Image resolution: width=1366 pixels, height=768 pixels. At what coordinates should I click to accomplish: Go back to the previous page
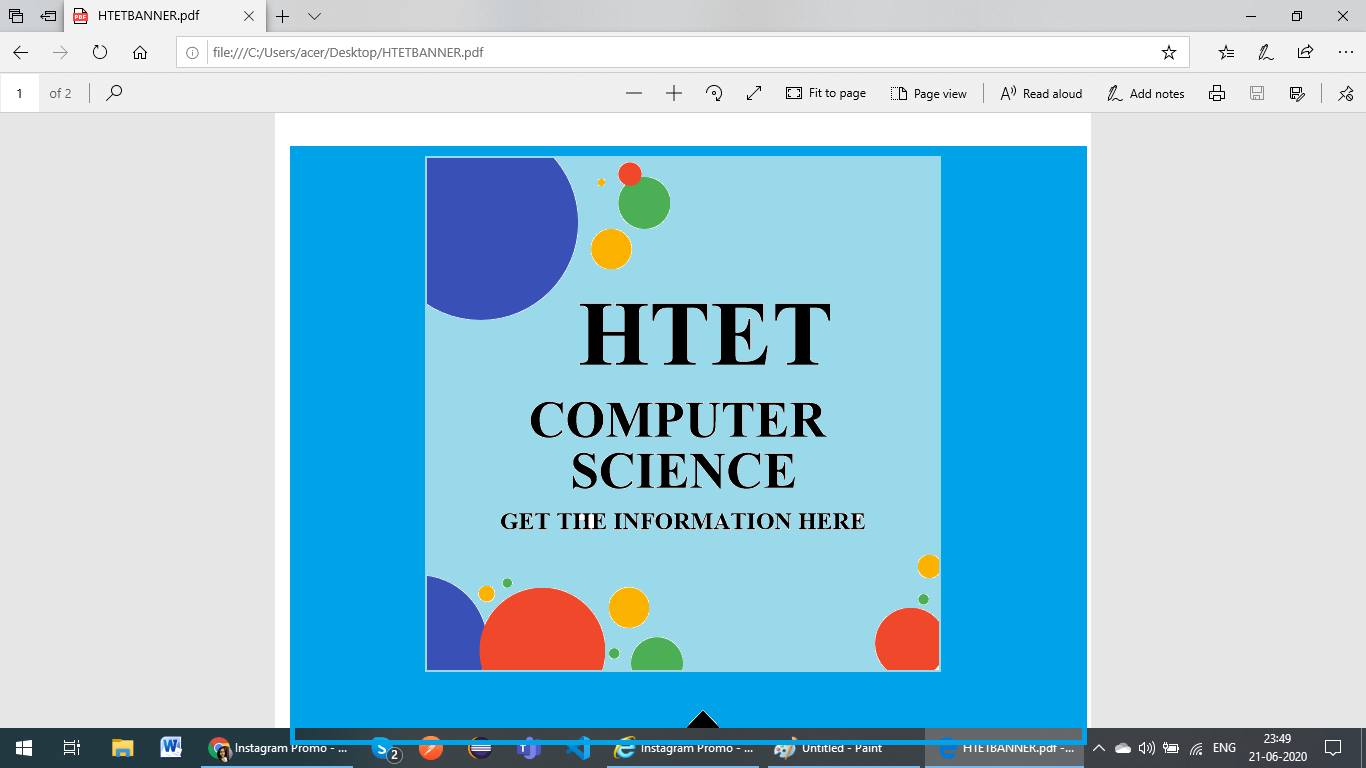[x=21, y=52]
